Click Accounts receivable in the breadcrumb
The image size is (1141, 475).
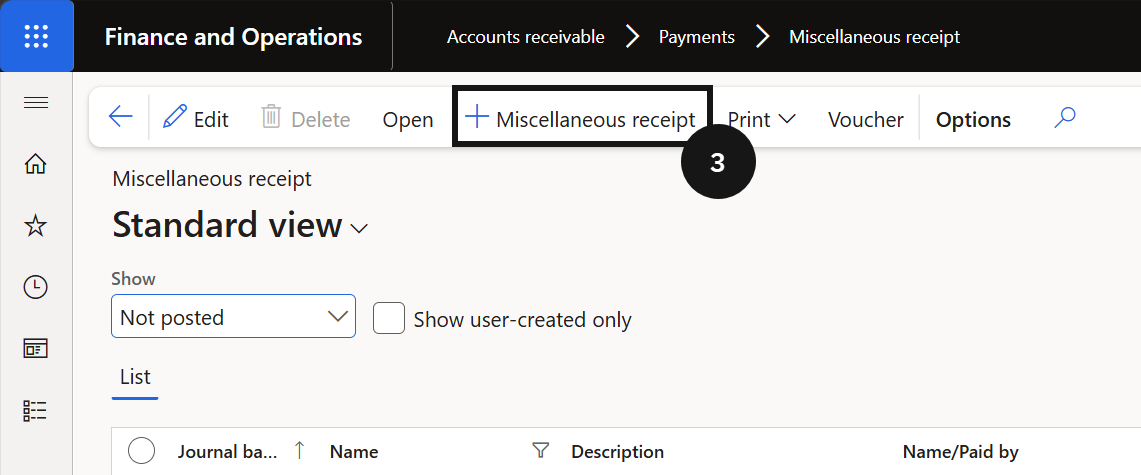point(525,36)
